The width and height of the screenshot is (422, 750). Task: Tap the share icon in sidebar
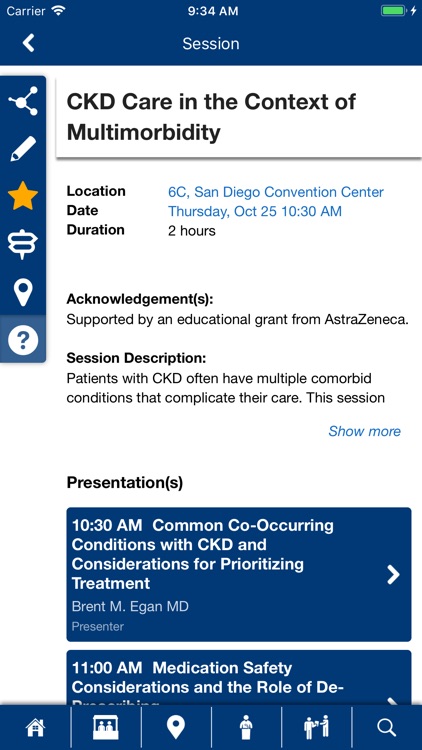[23, 101]
